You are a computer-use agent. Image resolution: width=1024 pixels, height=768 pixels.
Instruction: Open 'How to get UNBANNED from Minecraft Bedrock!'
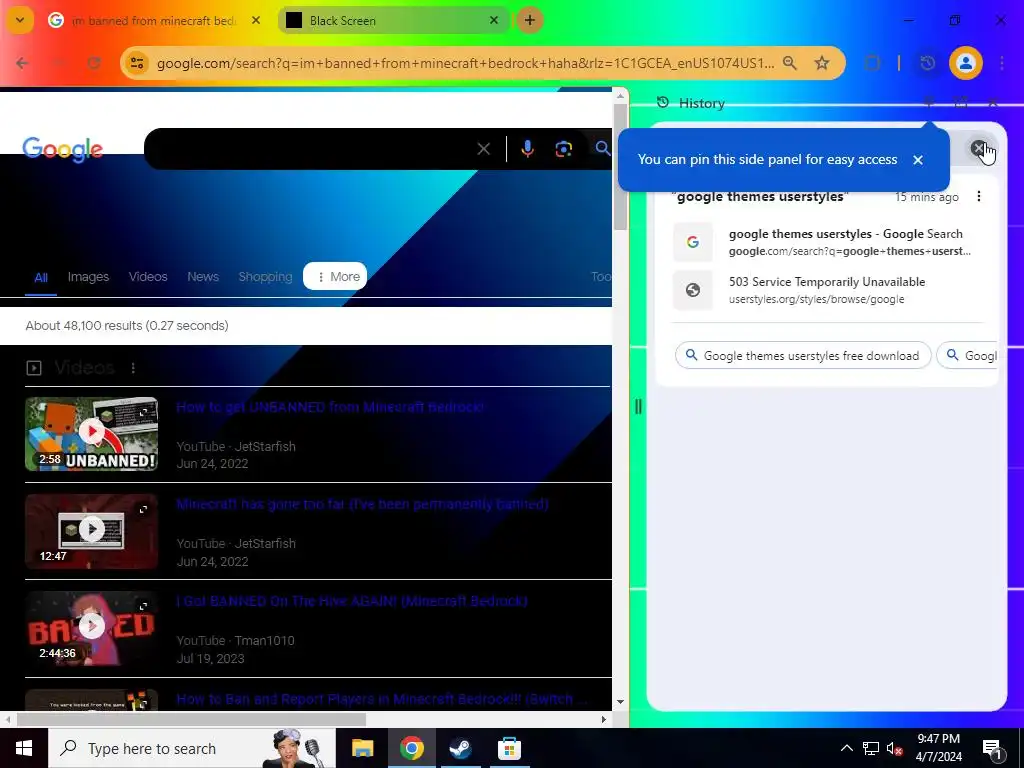[330, 408]
